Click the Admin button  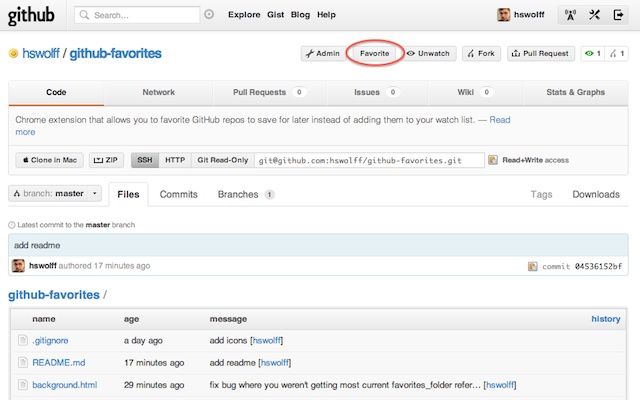[x=323, y=53]
